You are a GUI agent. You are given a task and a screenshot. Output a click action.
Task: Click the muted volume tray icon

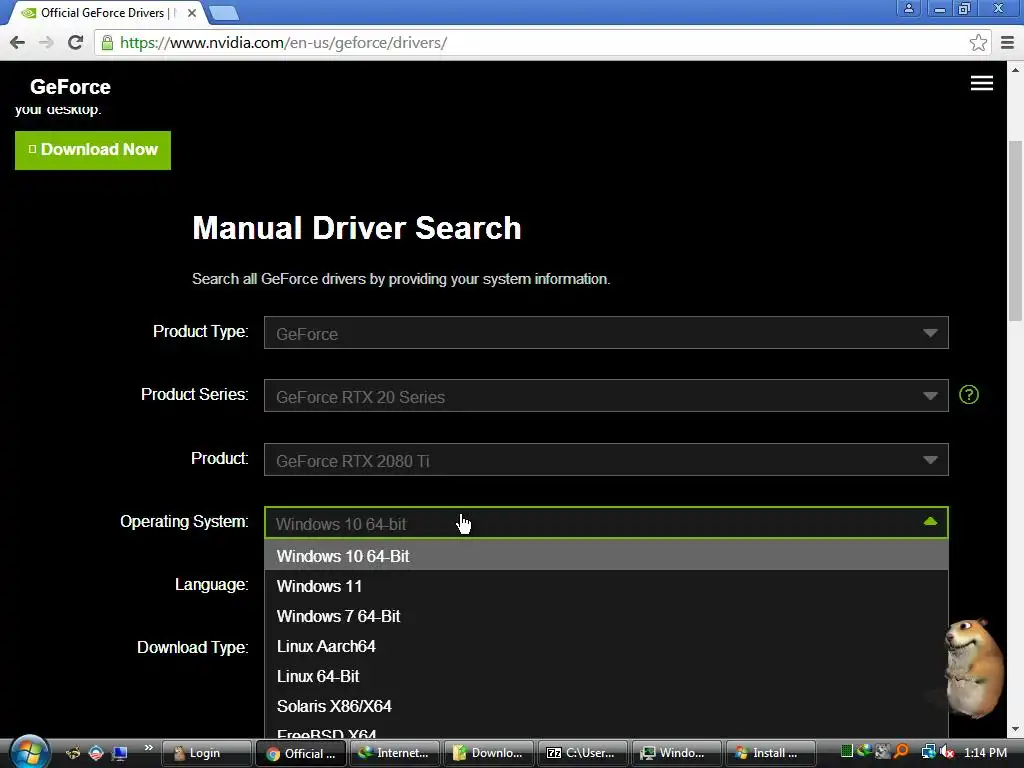pos(946,753)
